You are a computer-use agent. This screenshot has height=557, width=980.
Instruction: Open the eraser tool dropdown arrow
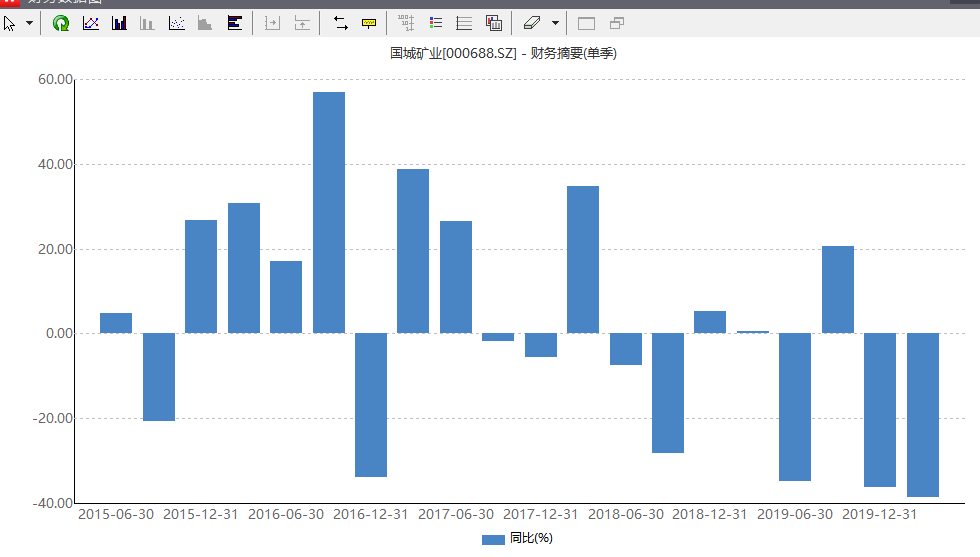(x=555, y=24)
